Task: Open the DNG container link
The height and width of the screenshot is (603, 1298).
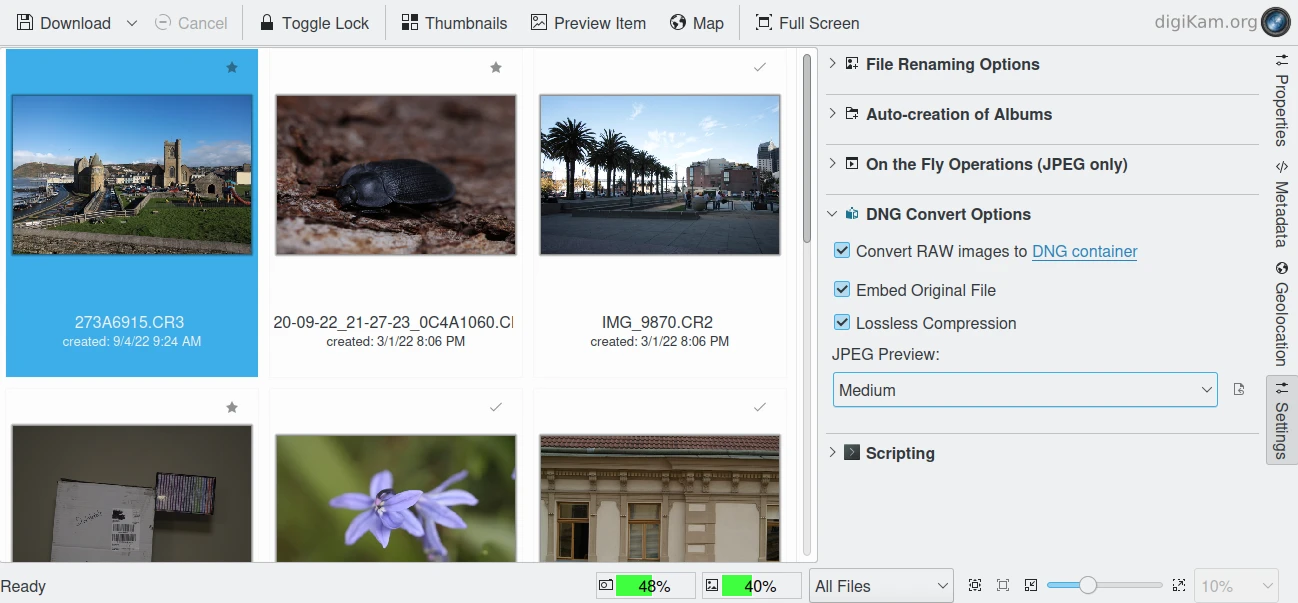Action: (x=1084, y=252)
